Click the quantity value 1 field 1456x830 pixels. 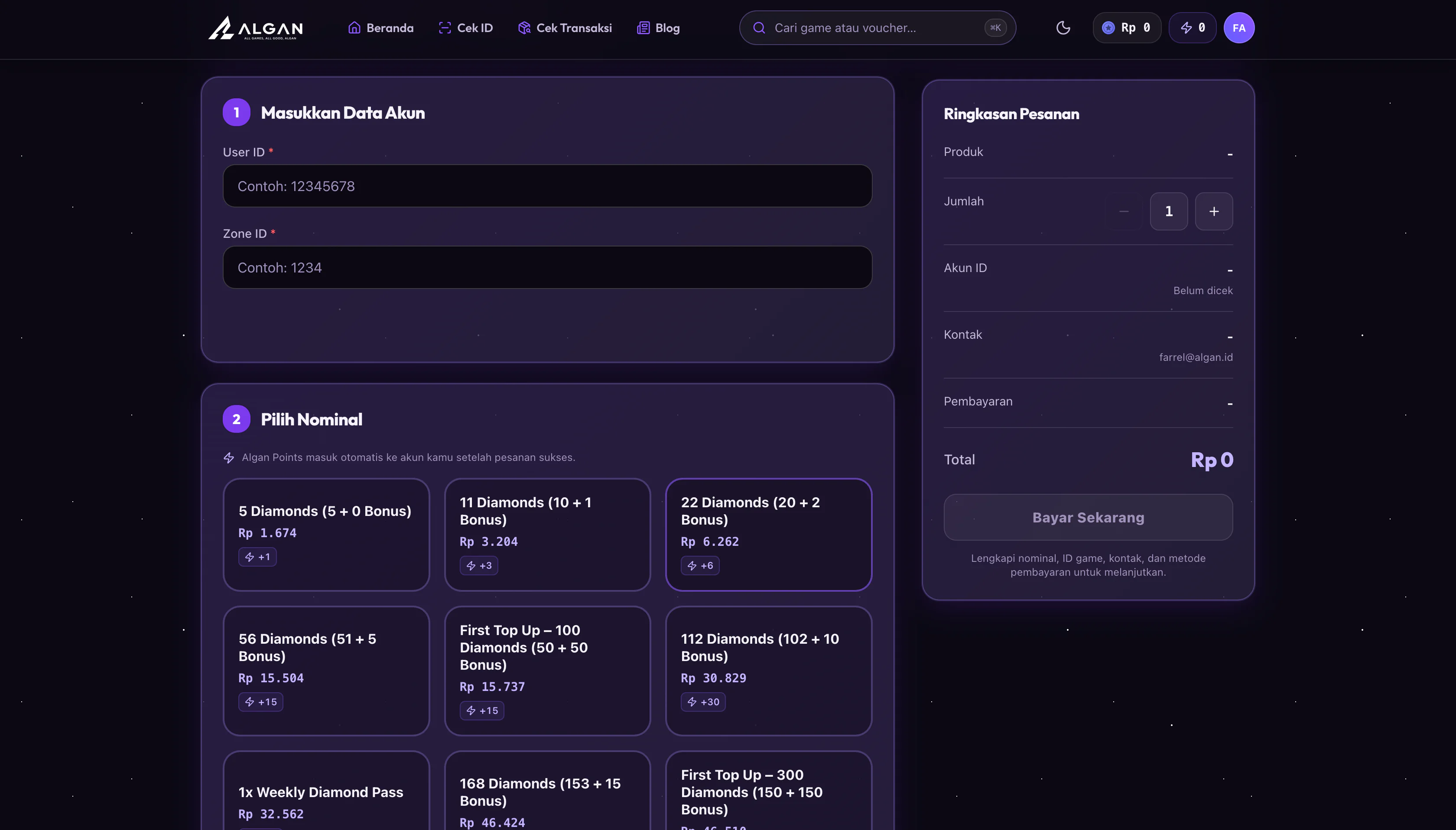1169,211
